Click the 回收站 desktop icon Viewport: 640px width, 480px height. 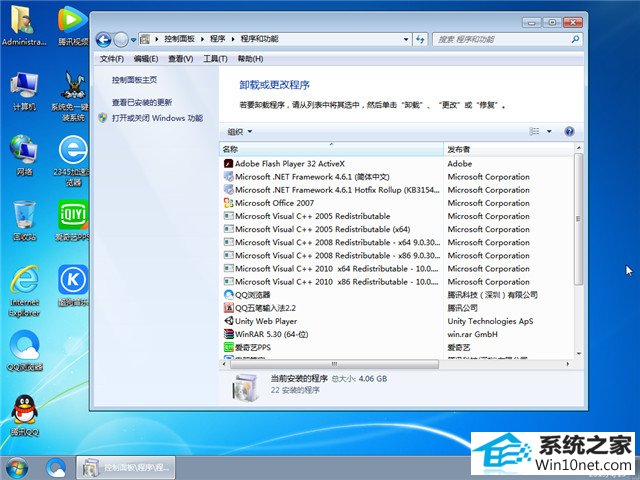tap(24, 220)
